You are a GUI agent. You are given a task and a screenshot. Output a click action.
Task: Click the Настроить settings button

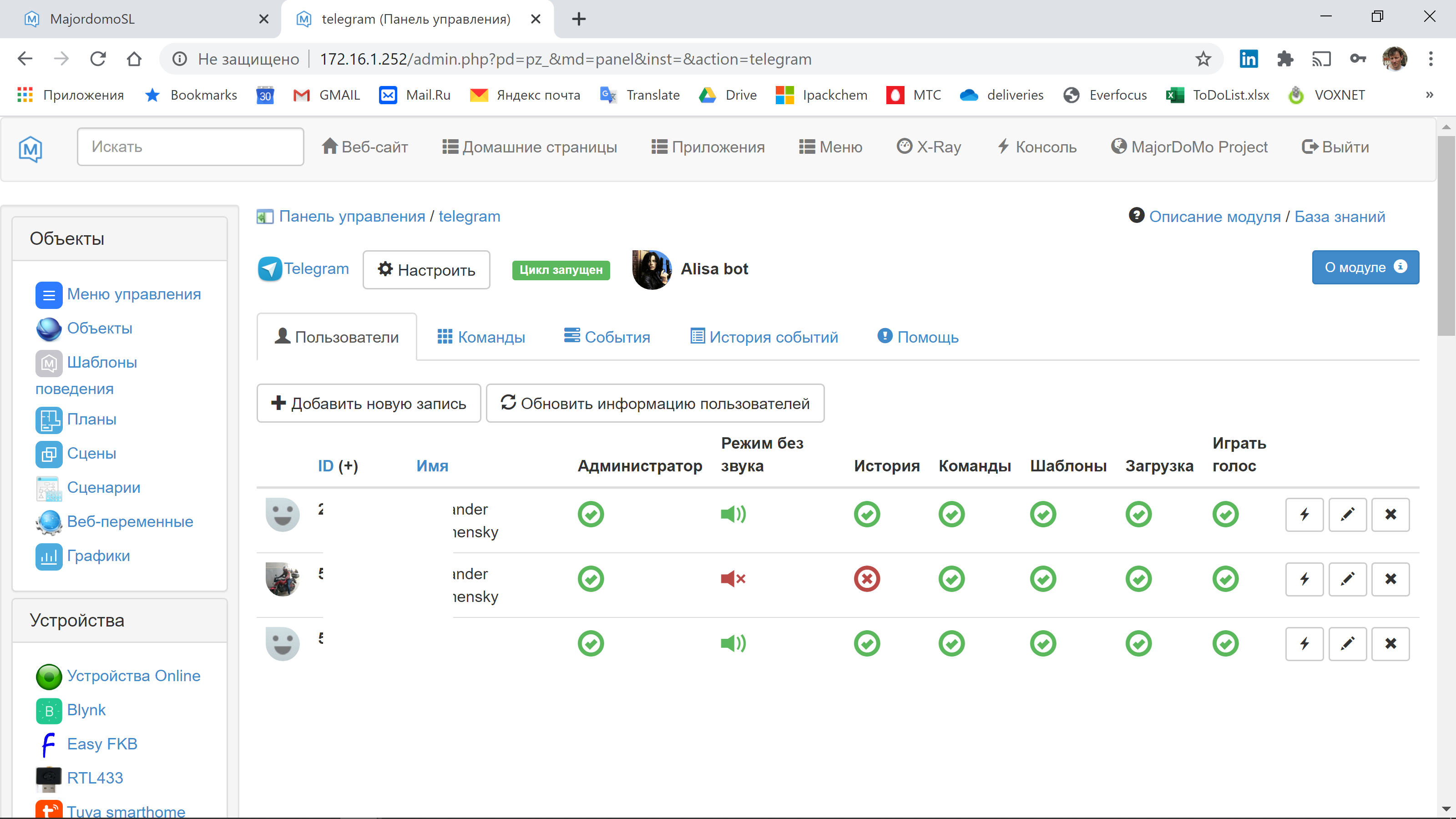(426, 270)
